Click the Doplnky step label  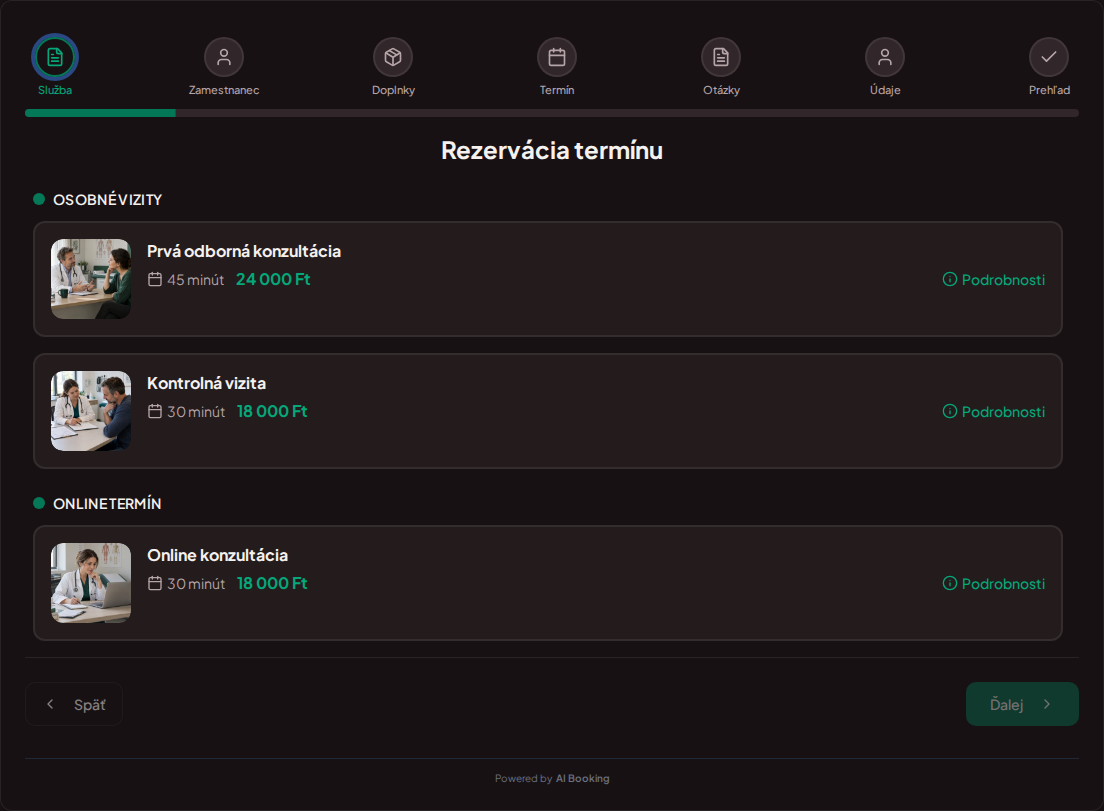point(393,90)
